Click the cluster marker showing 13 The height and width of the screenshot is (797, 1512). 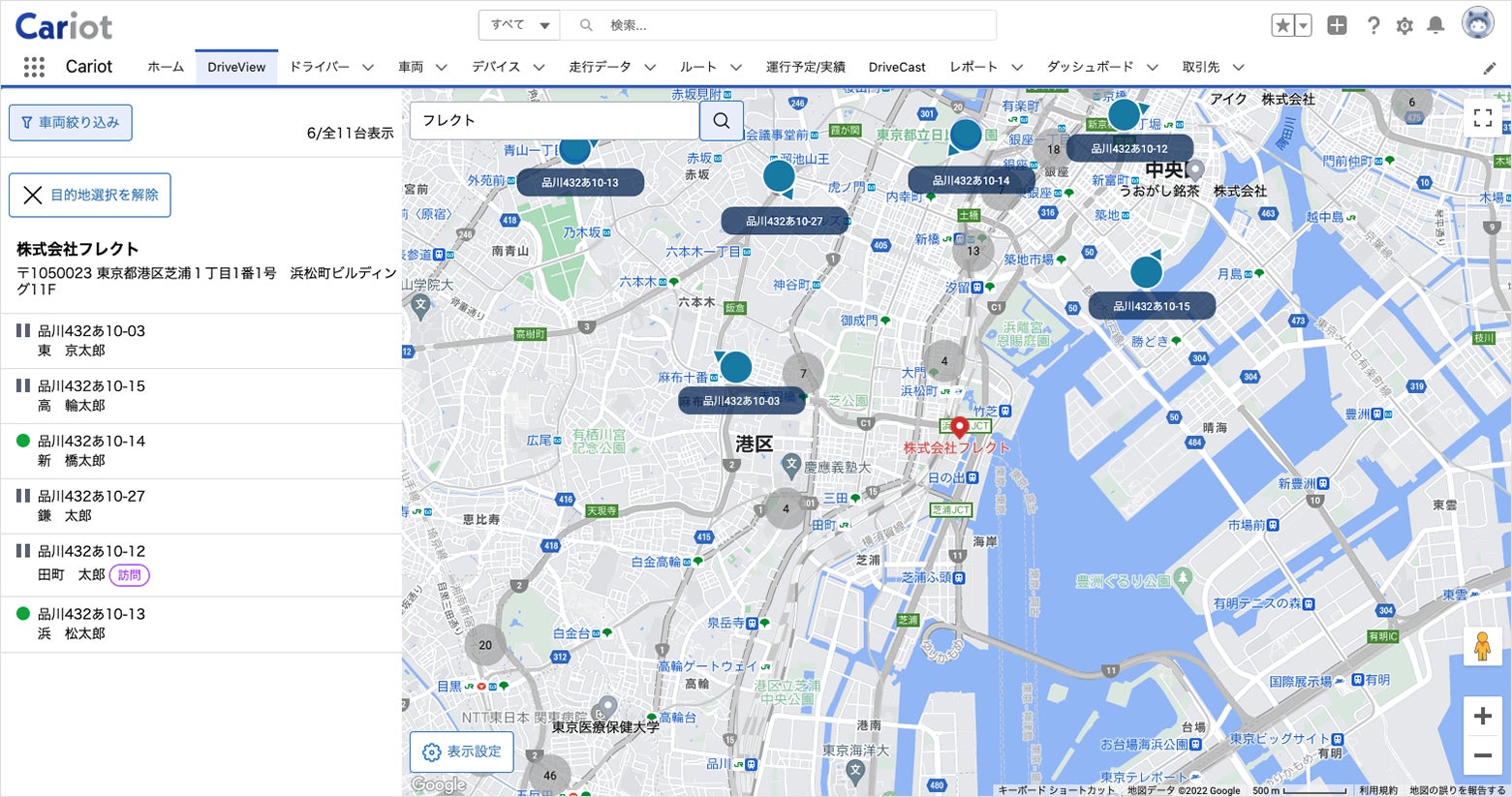973,251
